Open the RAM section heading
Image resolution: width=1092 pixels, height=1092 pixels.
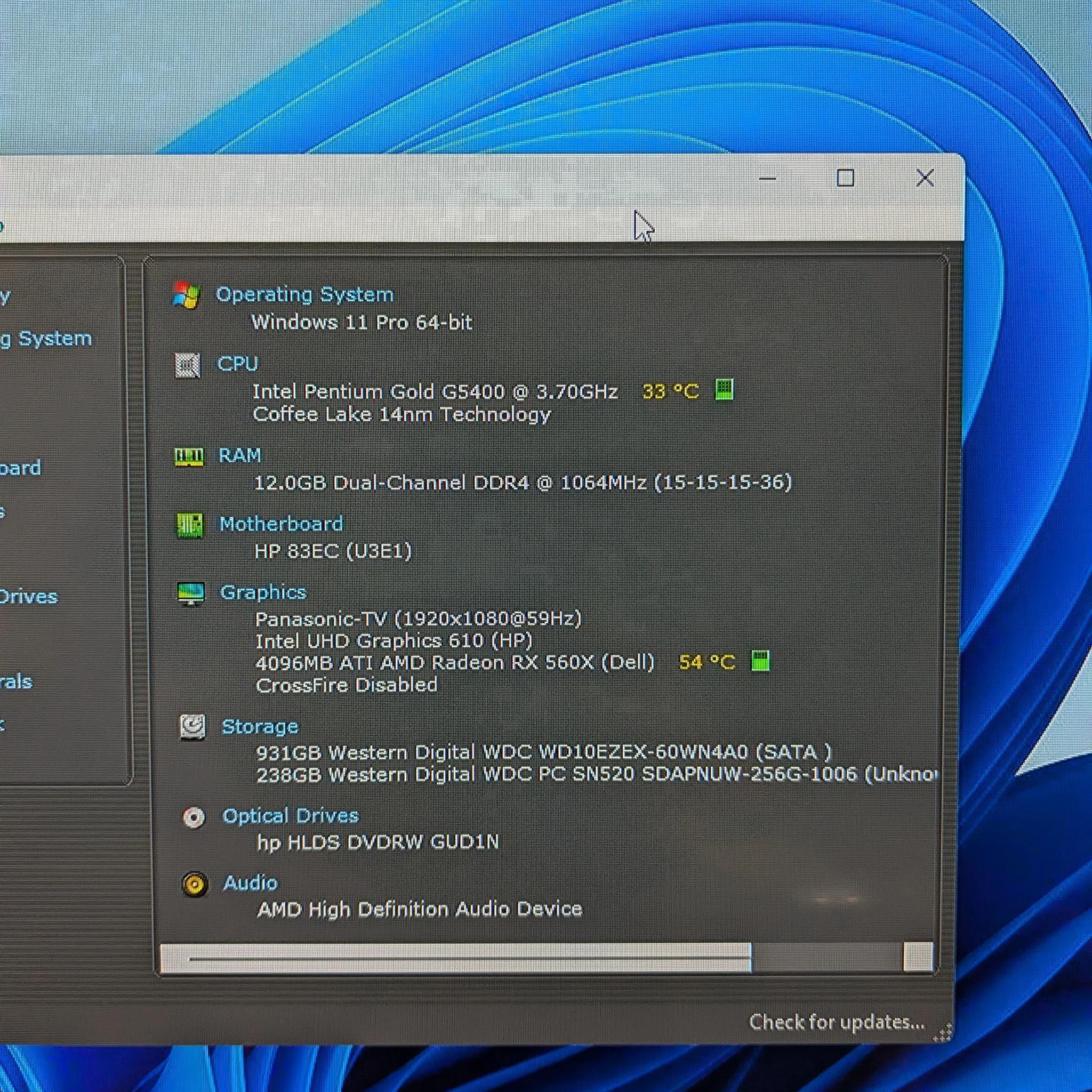point(240,455)
